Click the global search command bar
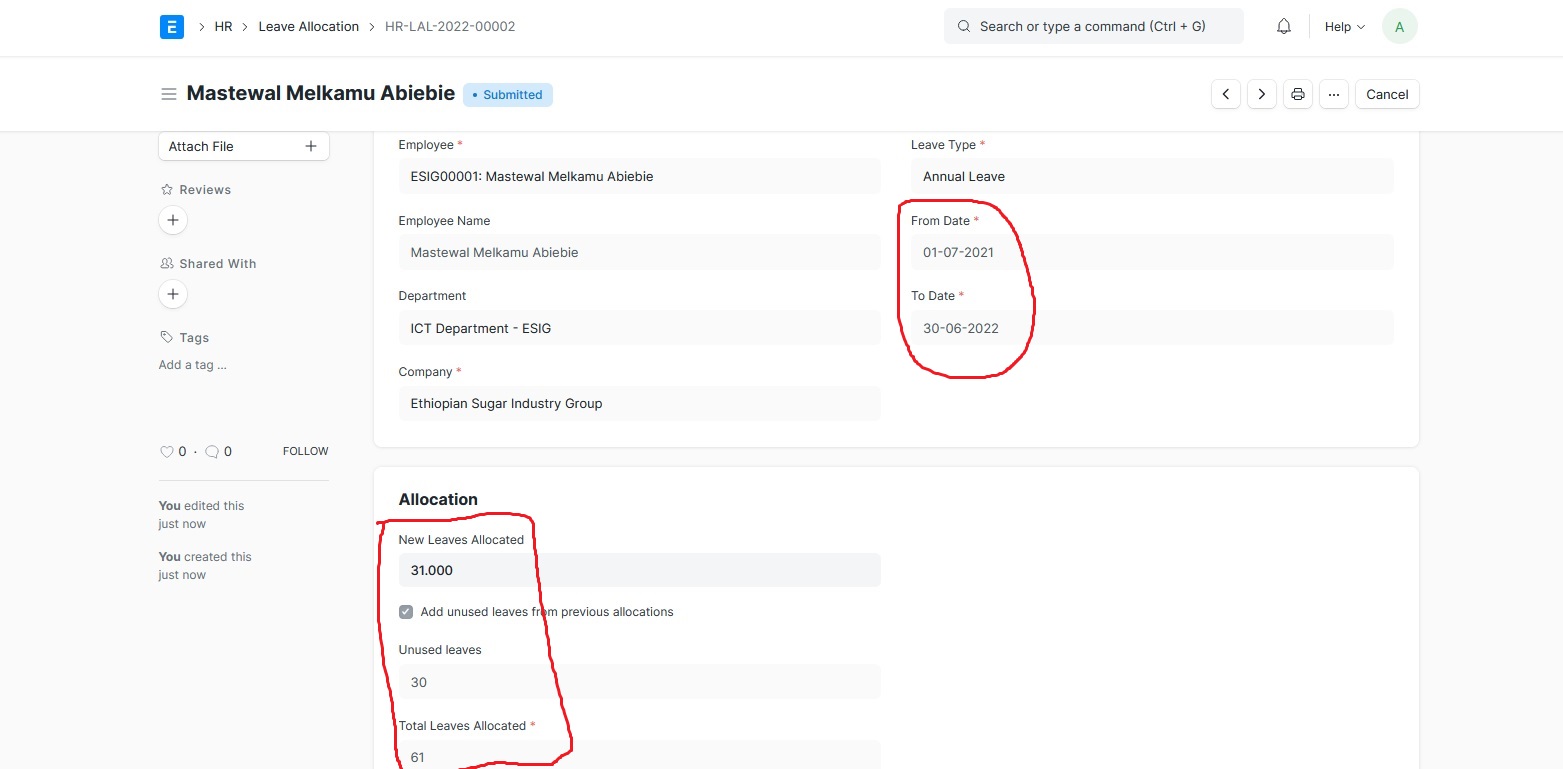The image size is (1563, 769). (x=1093, y=26)
